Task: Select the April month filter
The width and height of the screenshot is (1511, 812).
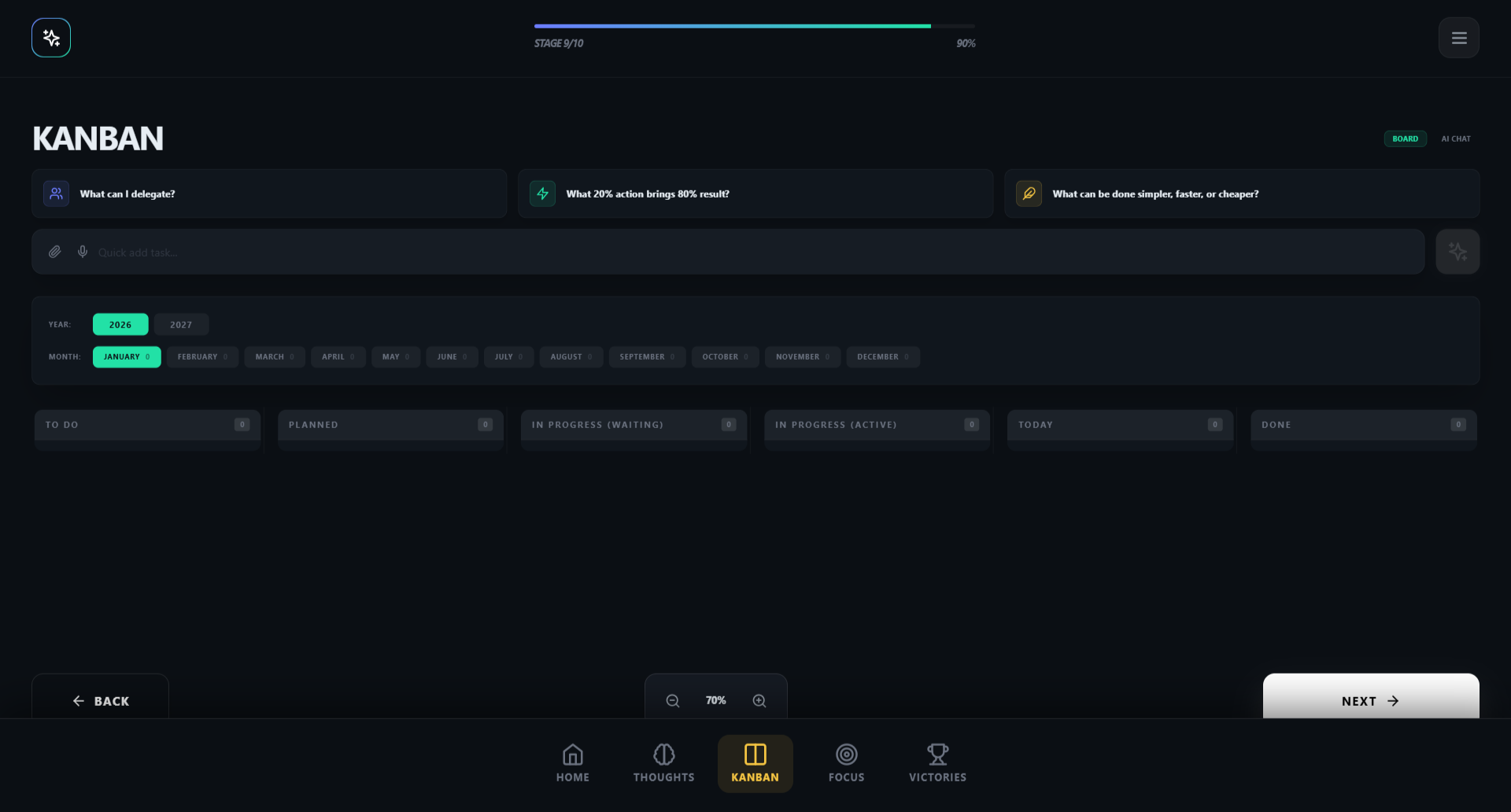Action: pos(338,356)
